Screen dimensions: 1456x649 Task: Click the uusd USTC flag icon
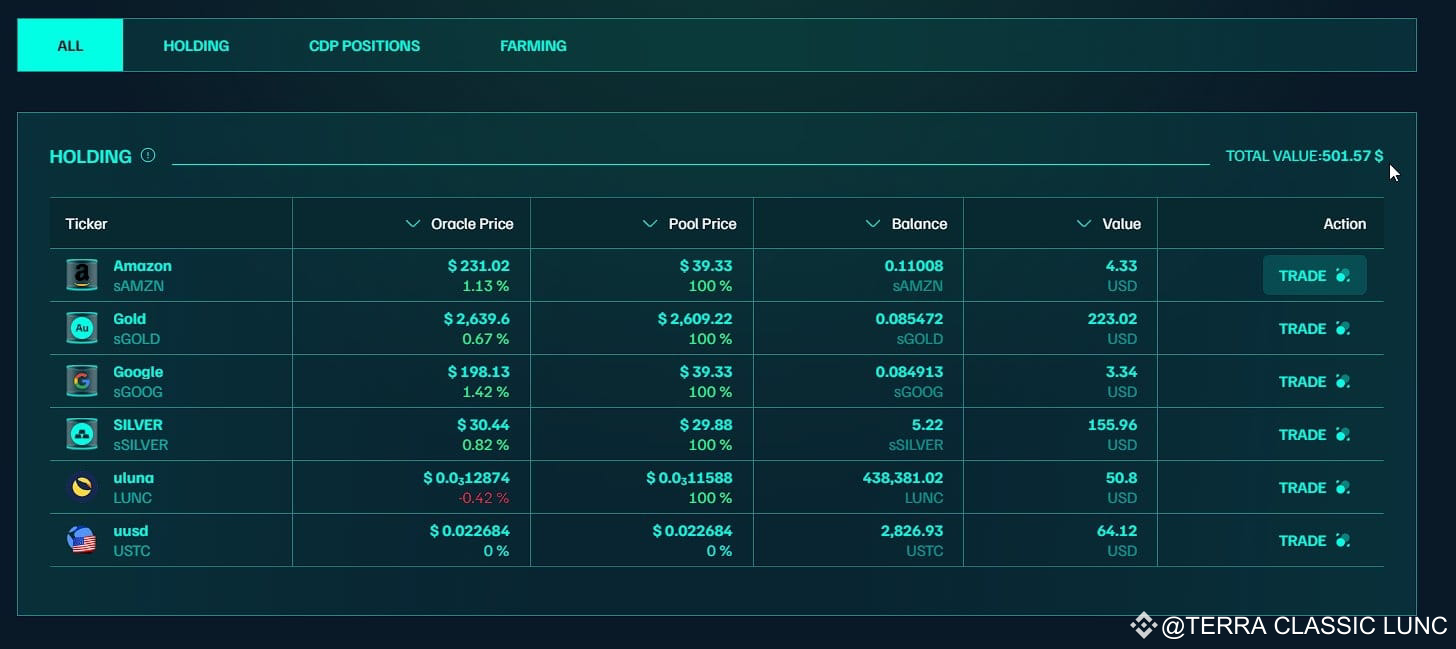coord(81,540)
